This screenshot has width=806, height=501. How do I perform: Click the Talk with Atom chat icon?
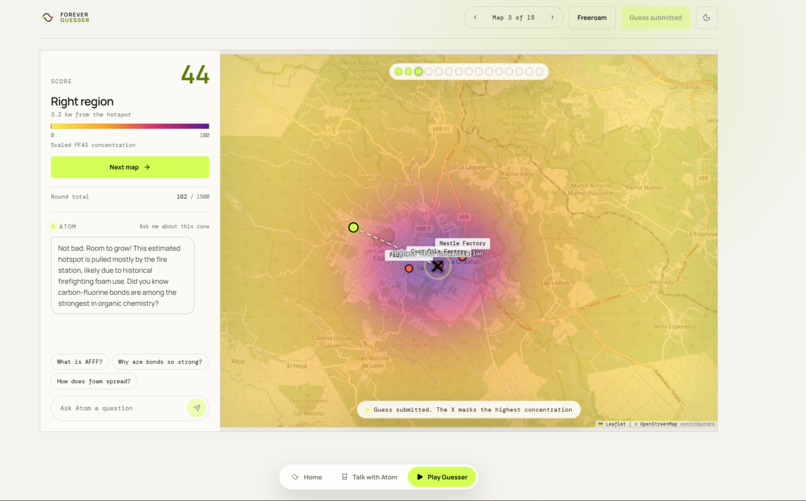344,477
